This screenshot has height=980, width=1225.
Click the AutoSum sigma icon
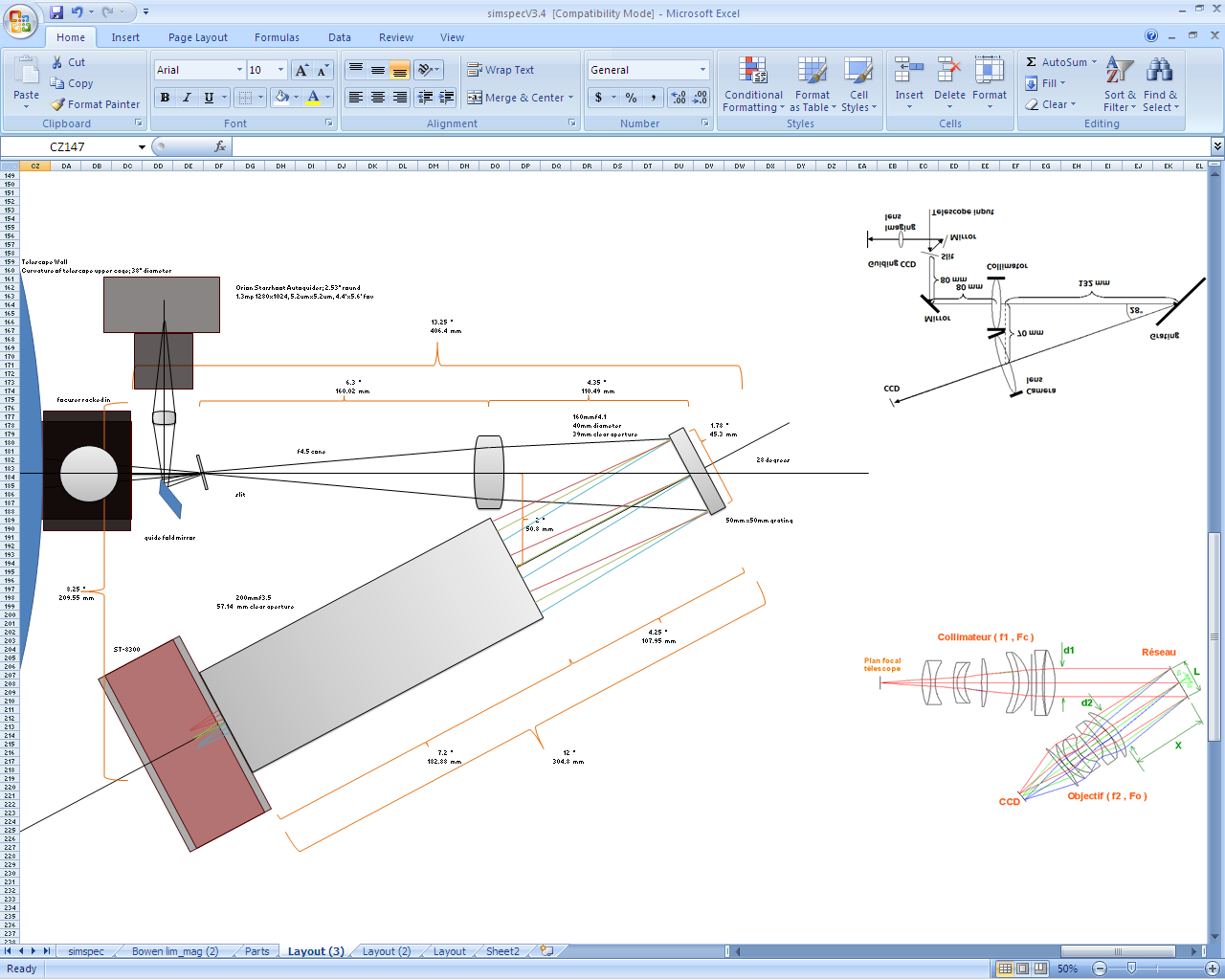(1031, 62)
